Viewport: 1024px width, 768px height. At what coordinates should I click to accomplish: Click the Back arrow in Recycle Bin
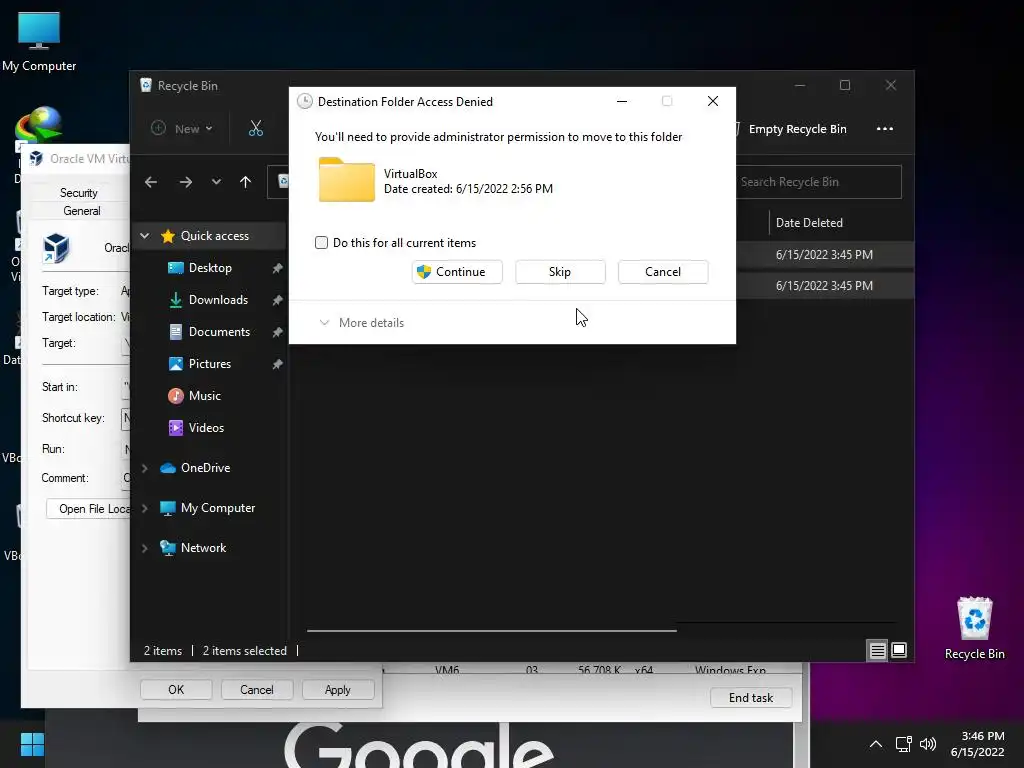[151, 182]
